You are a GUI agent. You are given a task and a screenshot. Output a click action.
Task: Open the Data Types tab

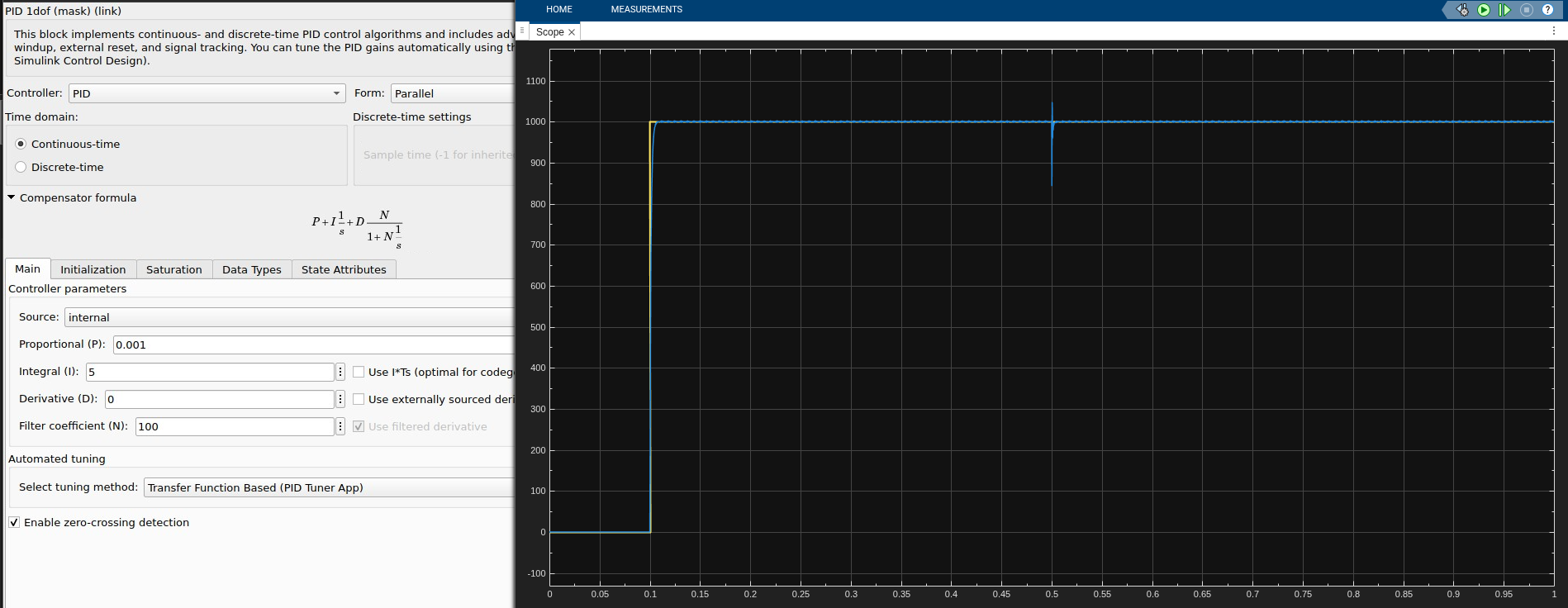(x=252, y=269)
